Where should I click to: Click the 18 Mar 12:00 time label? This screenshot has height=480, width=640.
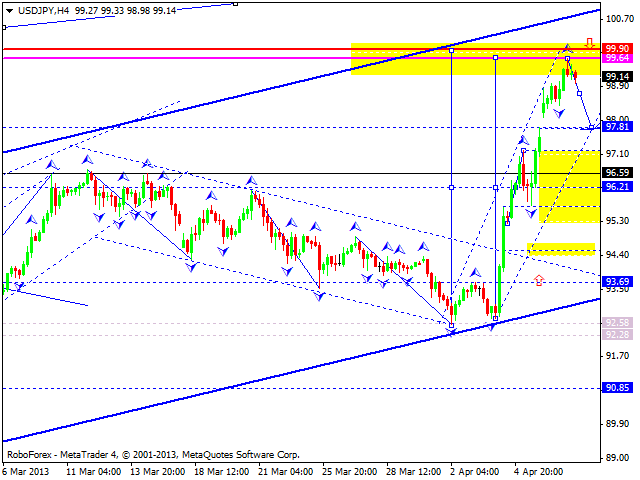click(x=222, y=472)
